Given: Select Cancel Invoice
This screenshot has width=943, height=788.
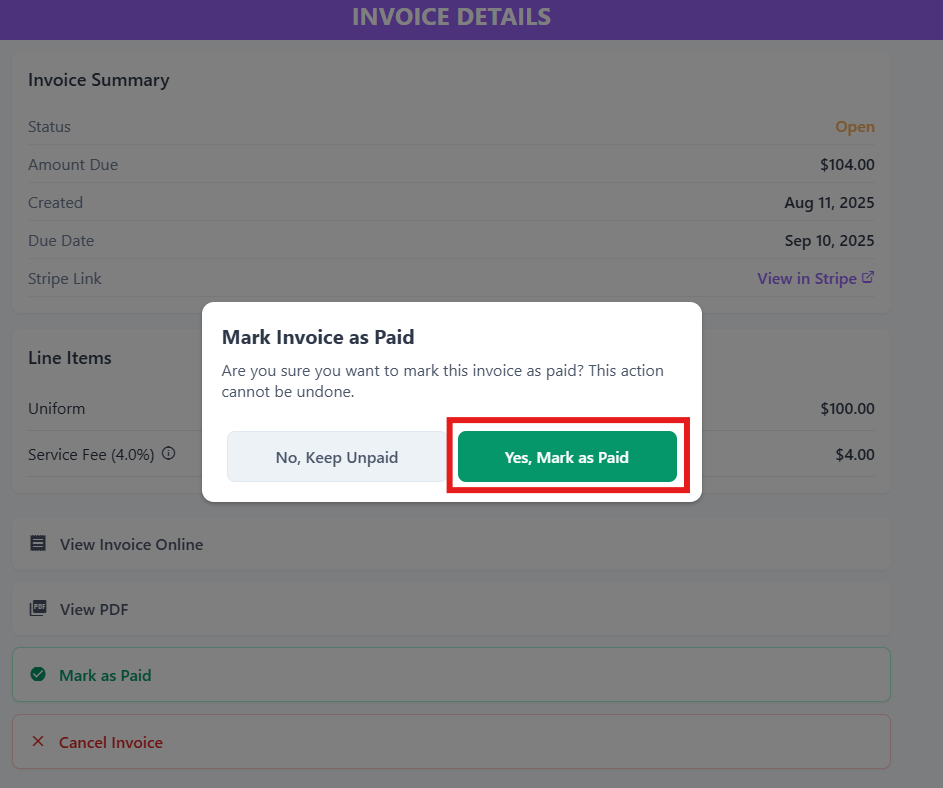Looking at the screenshot, I should click(x=451, y=742).
